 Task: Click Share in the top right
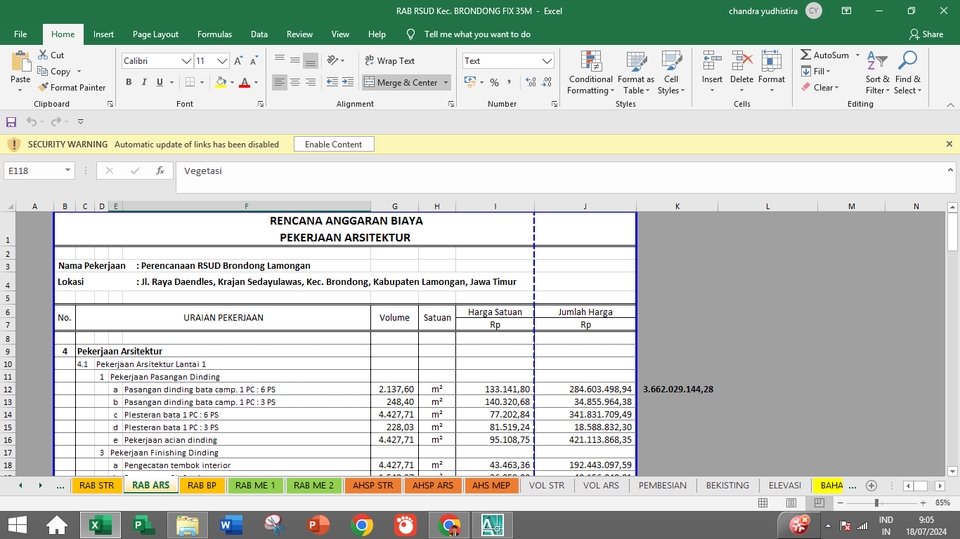(x=925, y=34)
